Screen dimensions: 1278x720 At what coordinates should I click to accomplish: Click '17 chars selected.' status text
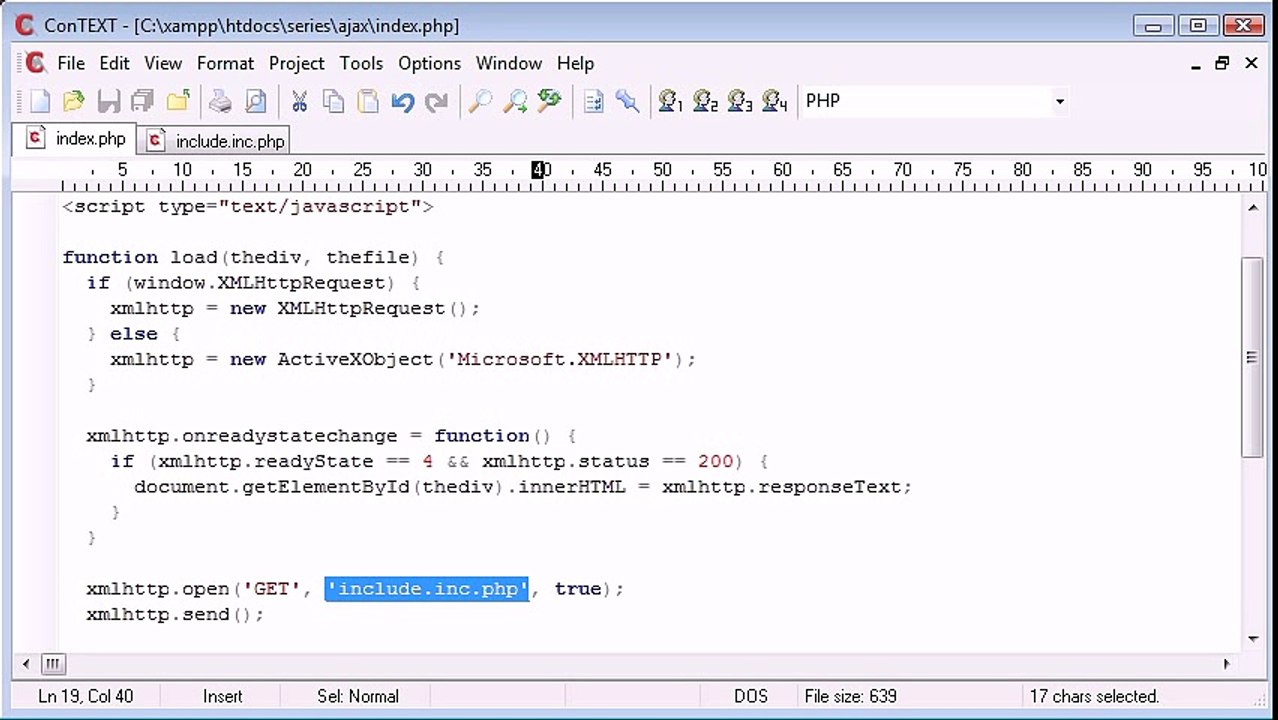click(1094, 696)
